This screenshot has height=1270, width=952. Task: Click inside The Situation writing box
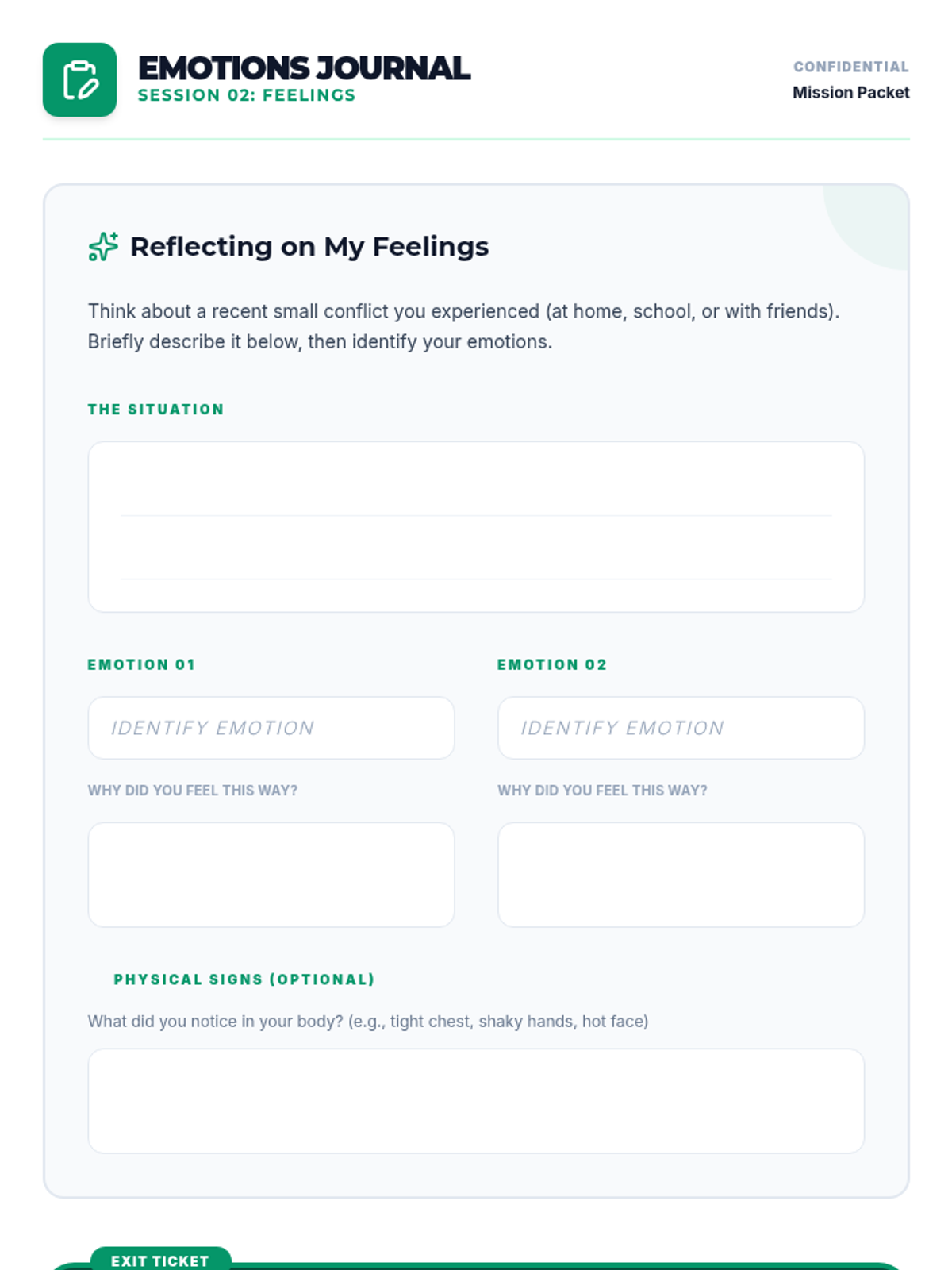[476, 526]
